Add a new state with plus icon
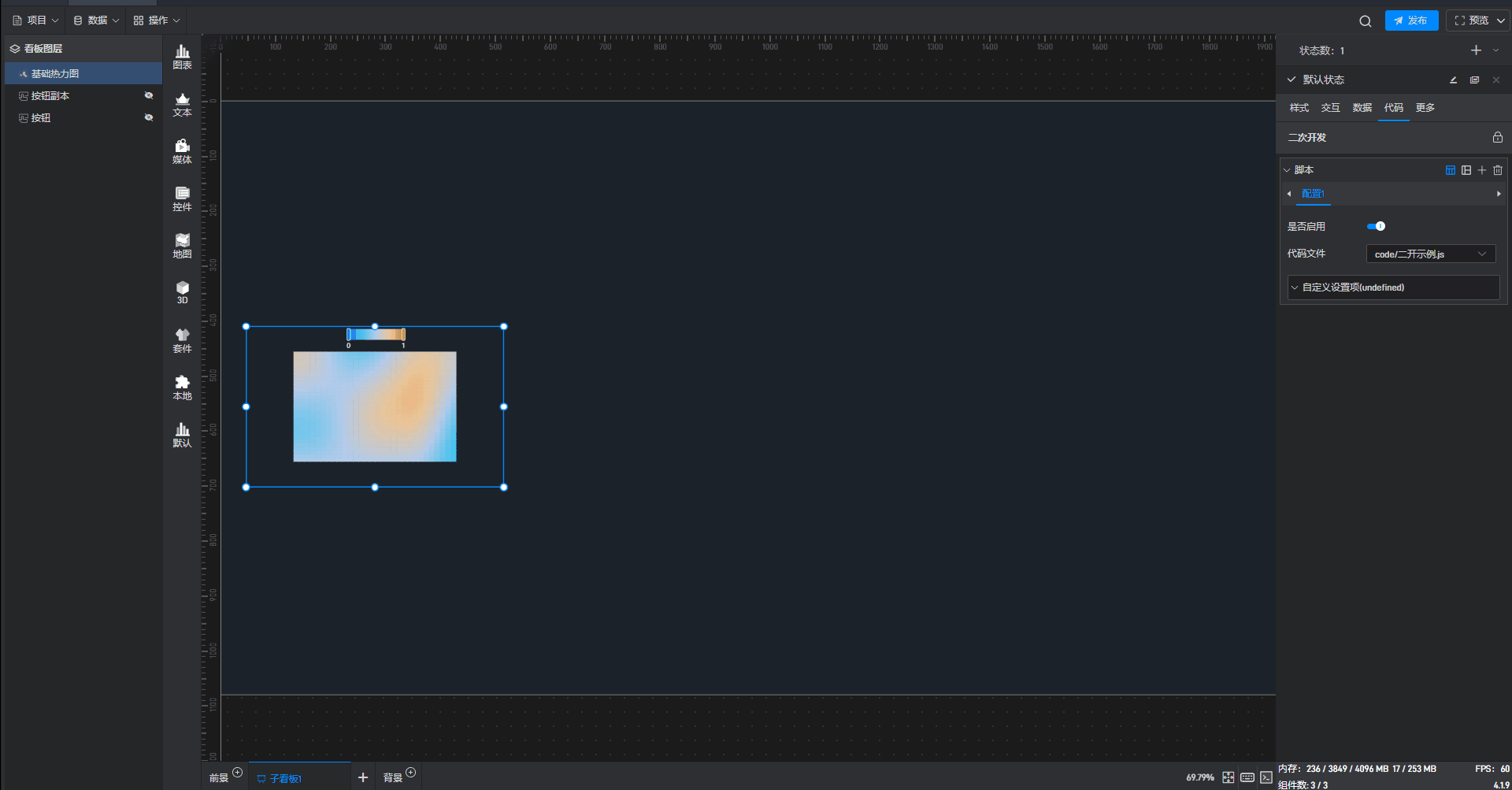 (x=1476, y=50)
